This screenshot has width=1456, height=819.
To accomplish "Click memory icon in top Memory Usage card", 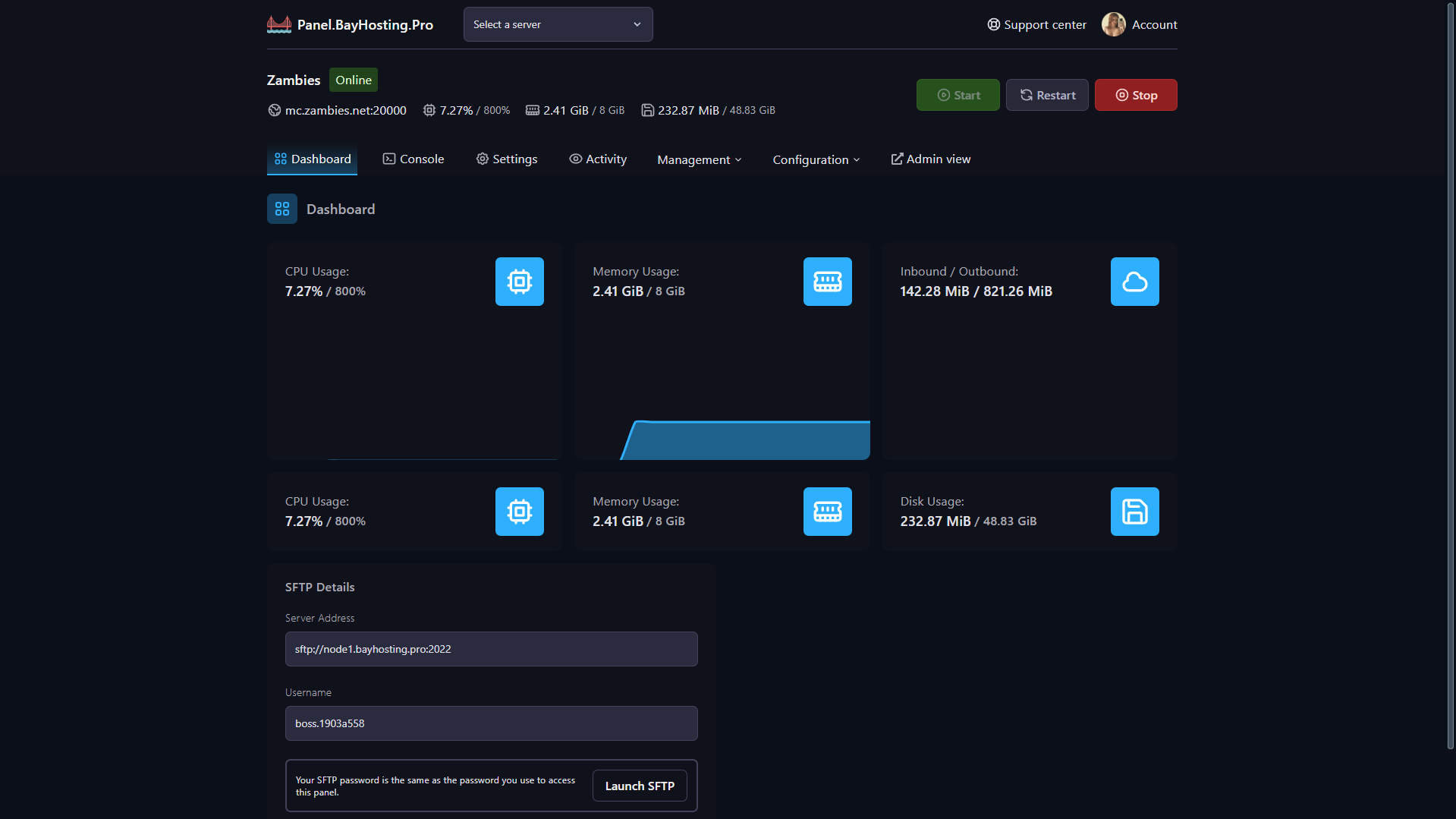I will pyautogui.click(x=827, y=282).
